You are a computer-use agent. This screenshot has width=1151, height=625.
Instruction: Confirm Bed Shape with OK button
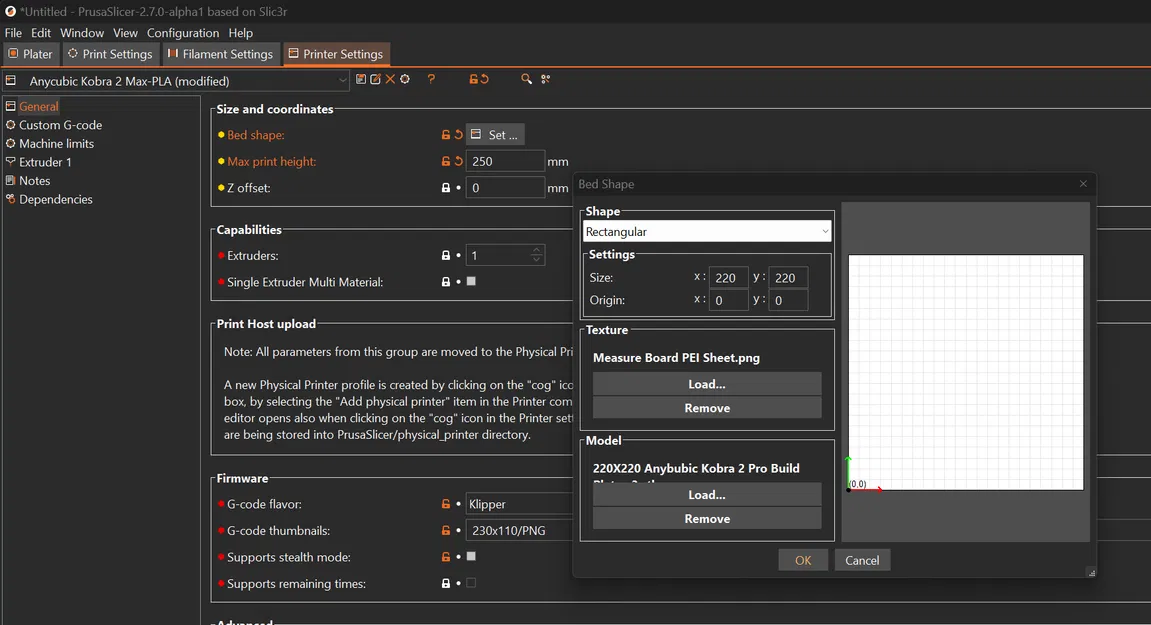coord(803,560)
